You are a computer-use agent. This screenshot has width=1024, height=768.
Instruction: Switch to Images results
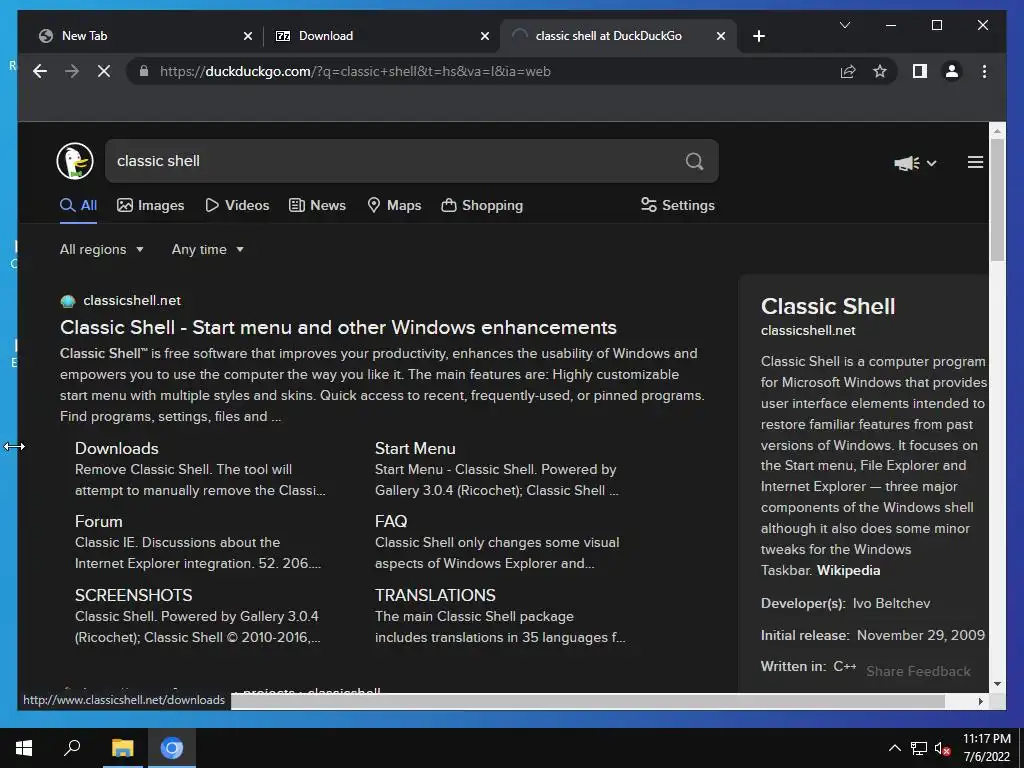click(151, 206)
